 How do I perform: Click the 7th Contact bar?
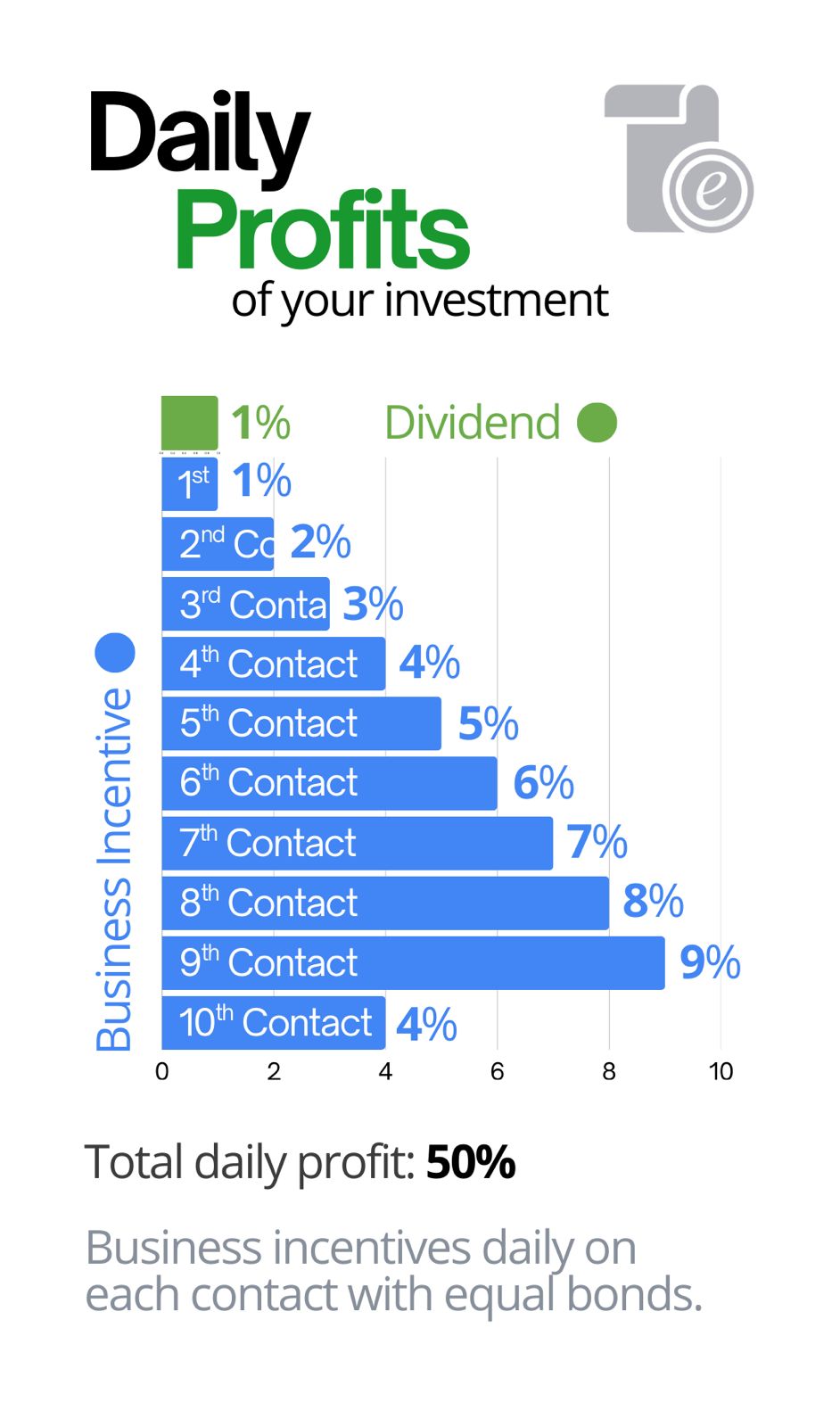click(x=357, y=843)
